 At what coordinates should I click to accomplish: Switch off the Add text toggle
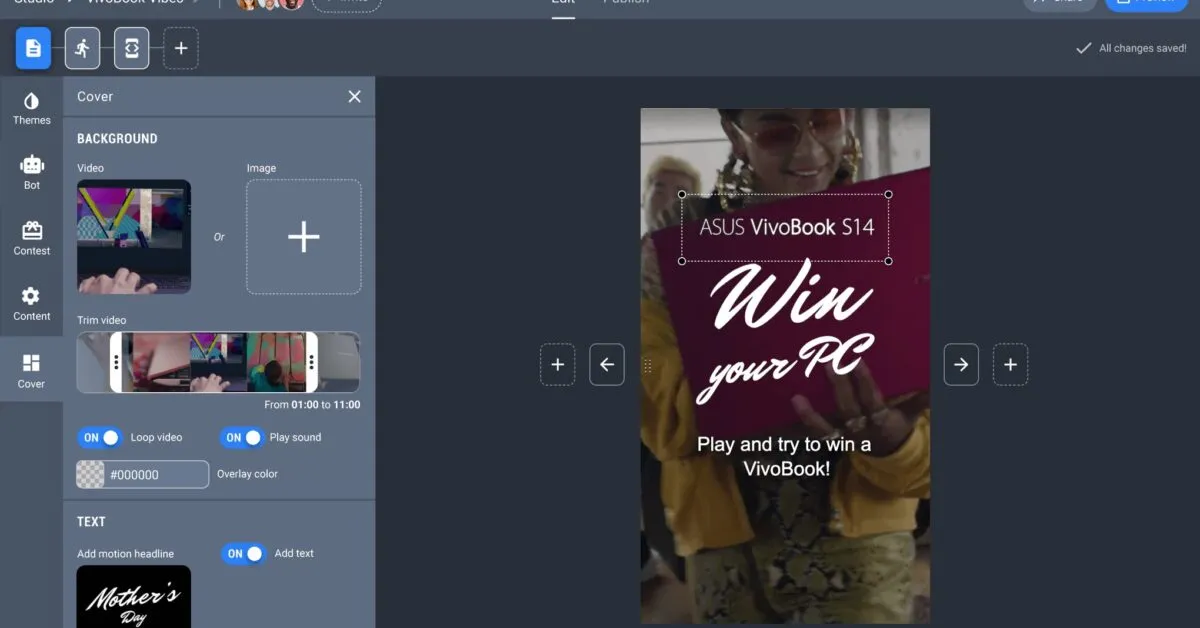click(244, 554)
